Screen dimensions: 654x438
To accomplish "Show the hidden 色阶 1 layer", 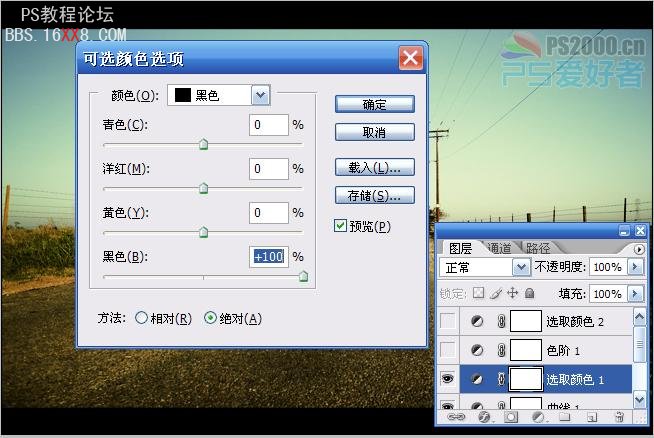I will (448, 350).
